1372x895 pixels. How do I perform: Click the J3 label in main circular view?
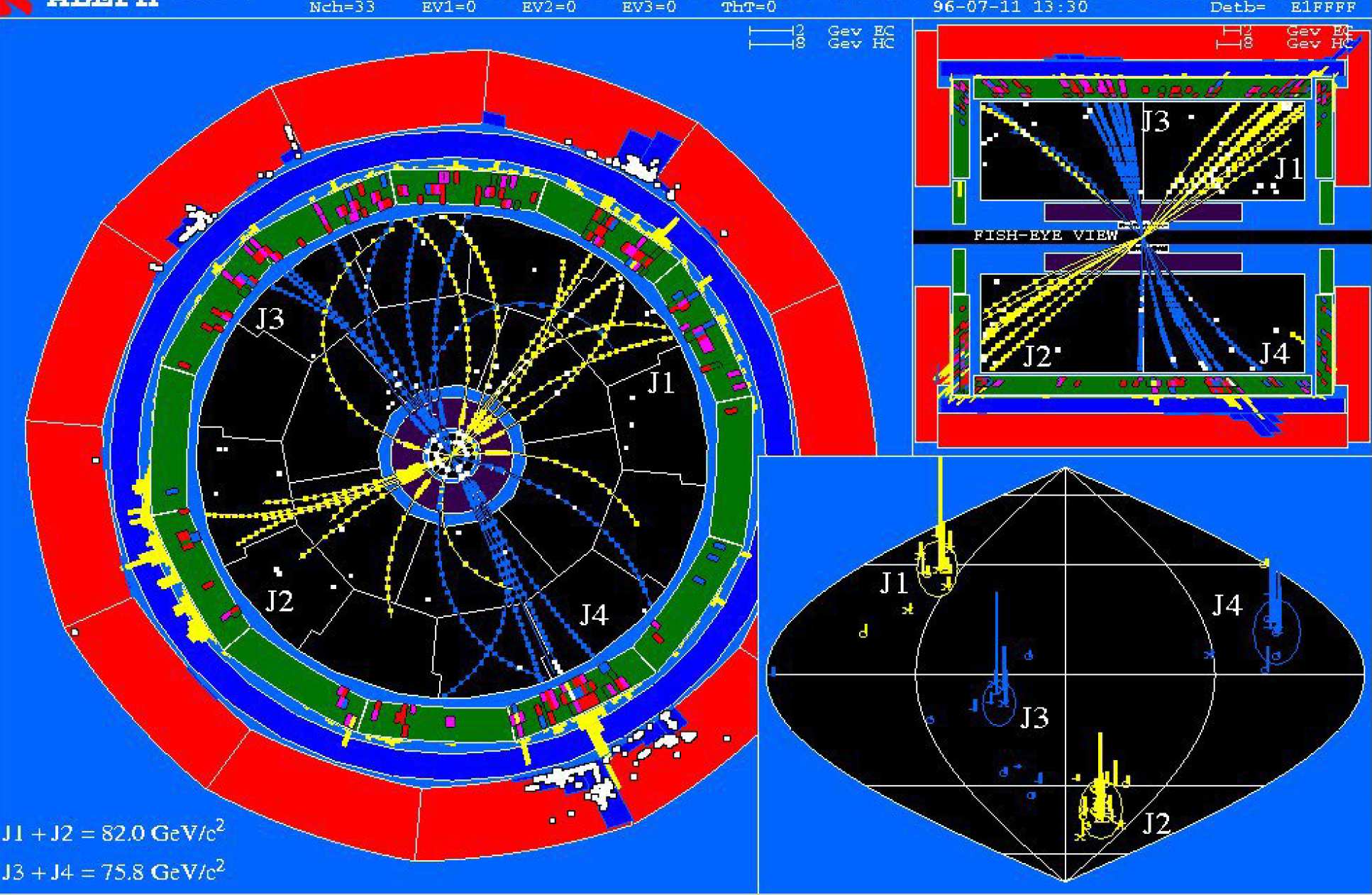click(270, 319)
